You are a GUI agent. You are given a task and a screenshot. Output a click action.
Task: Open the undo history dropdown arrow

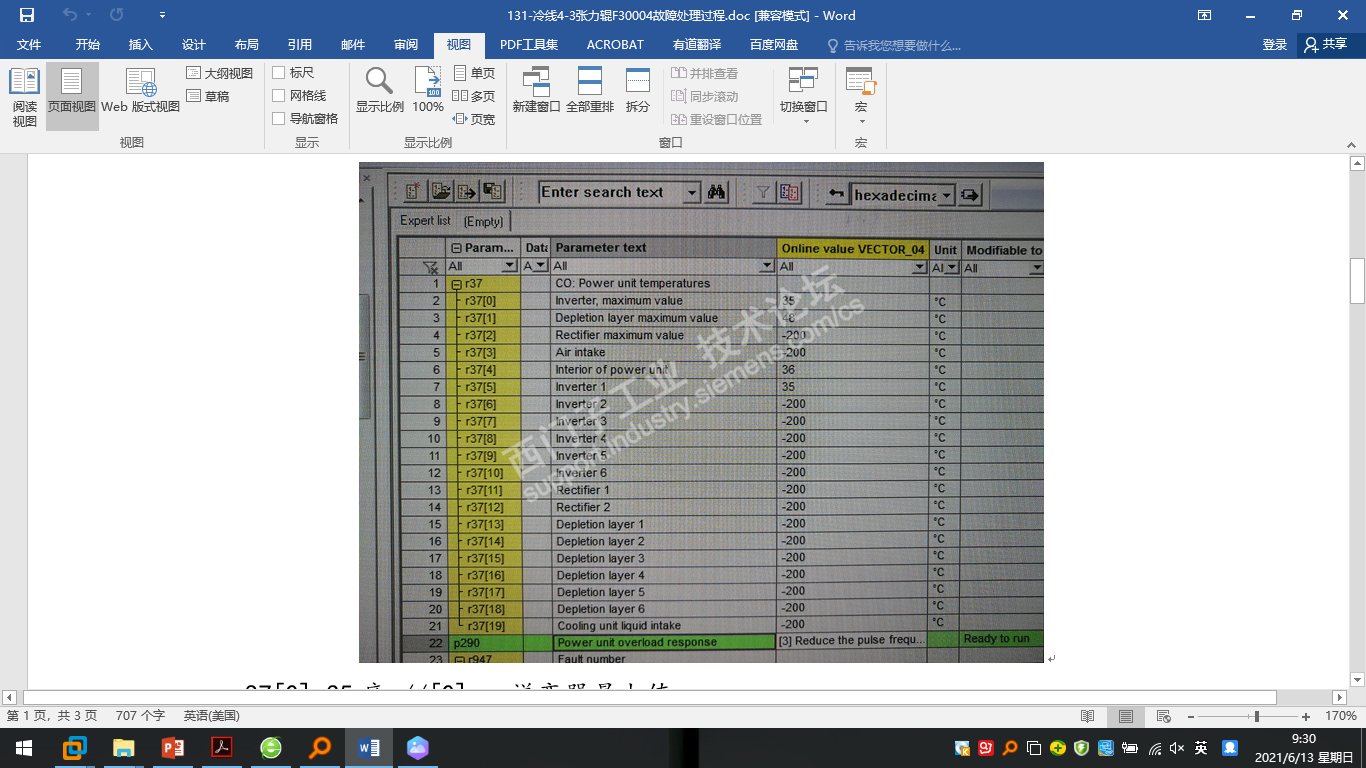point(88,15)
